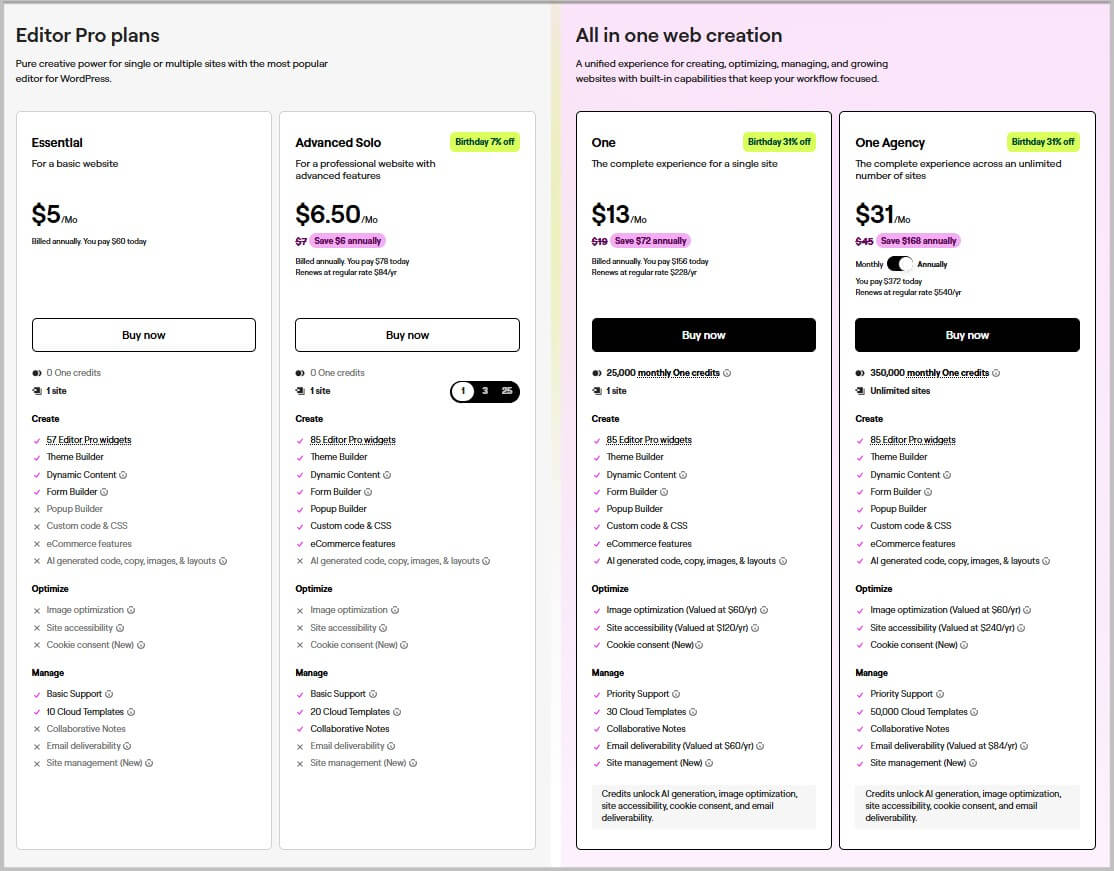Click the All in one web creation heading
Screen dimensions: 1114x871
click(x=678, y=35)
